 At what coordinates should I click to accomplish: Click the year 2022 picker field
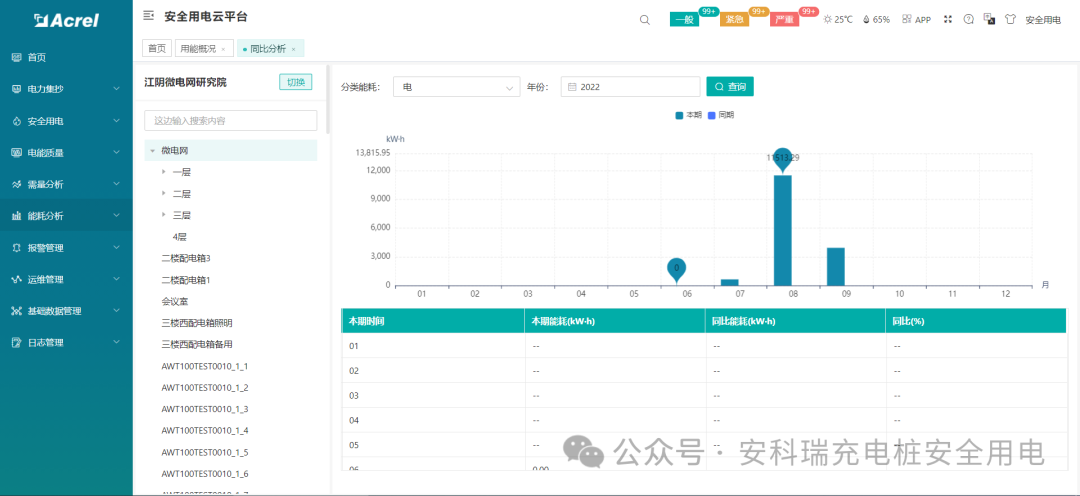(x=630, y=87)
